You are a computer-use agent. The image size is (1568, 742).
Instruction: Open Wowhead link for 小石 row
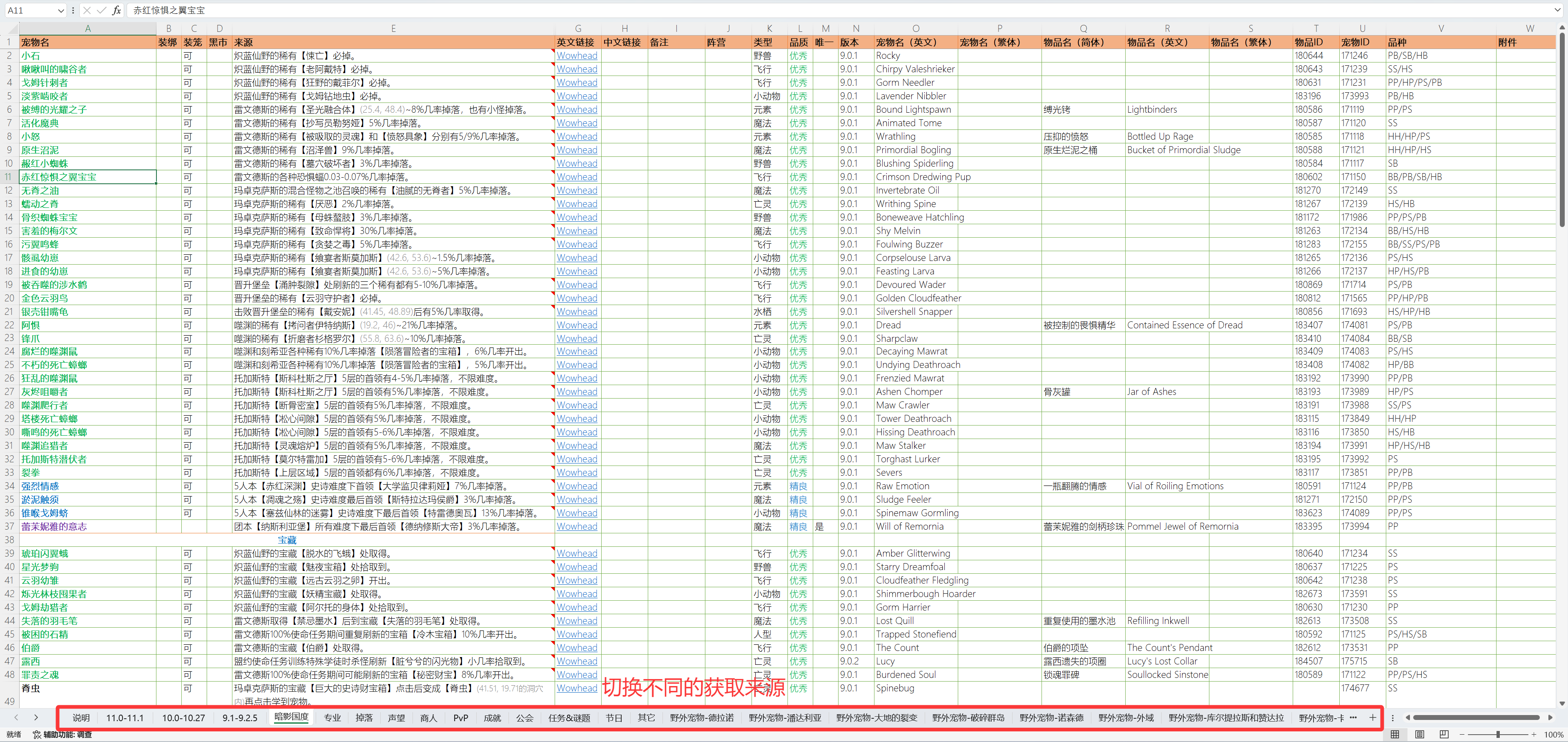(576, 56)
